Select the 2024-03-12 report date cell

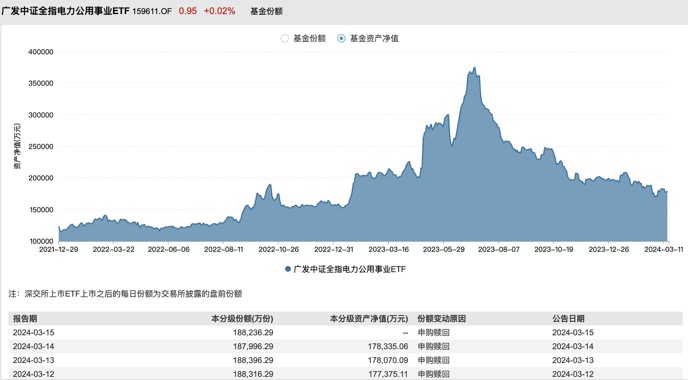point(33,374)
